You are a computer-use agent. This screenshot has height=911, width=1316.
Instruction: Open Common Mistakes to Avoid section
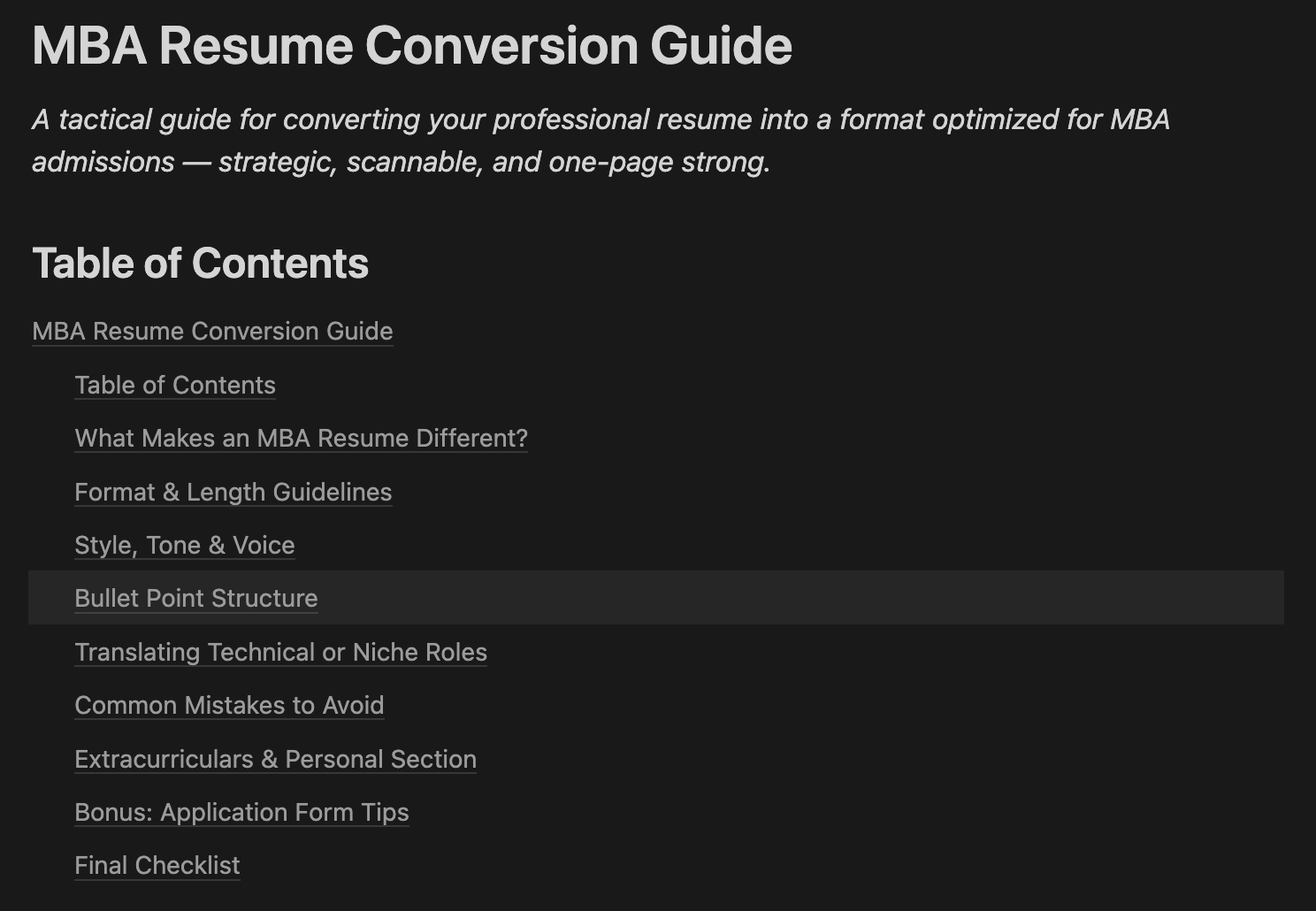pos(229,706)
